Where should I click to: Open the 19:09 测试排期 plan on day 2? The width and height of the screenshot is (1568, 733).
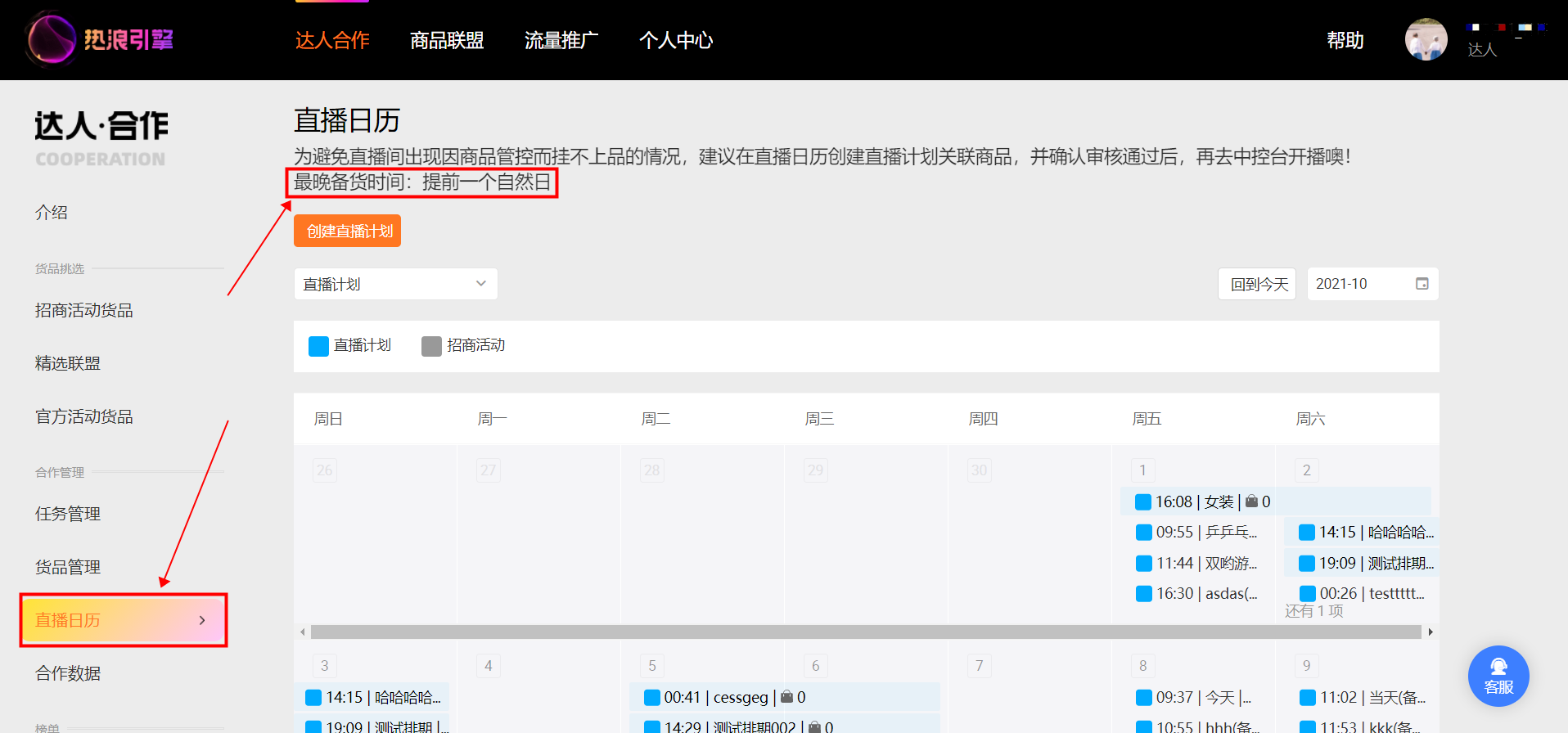click(1362, 564)
